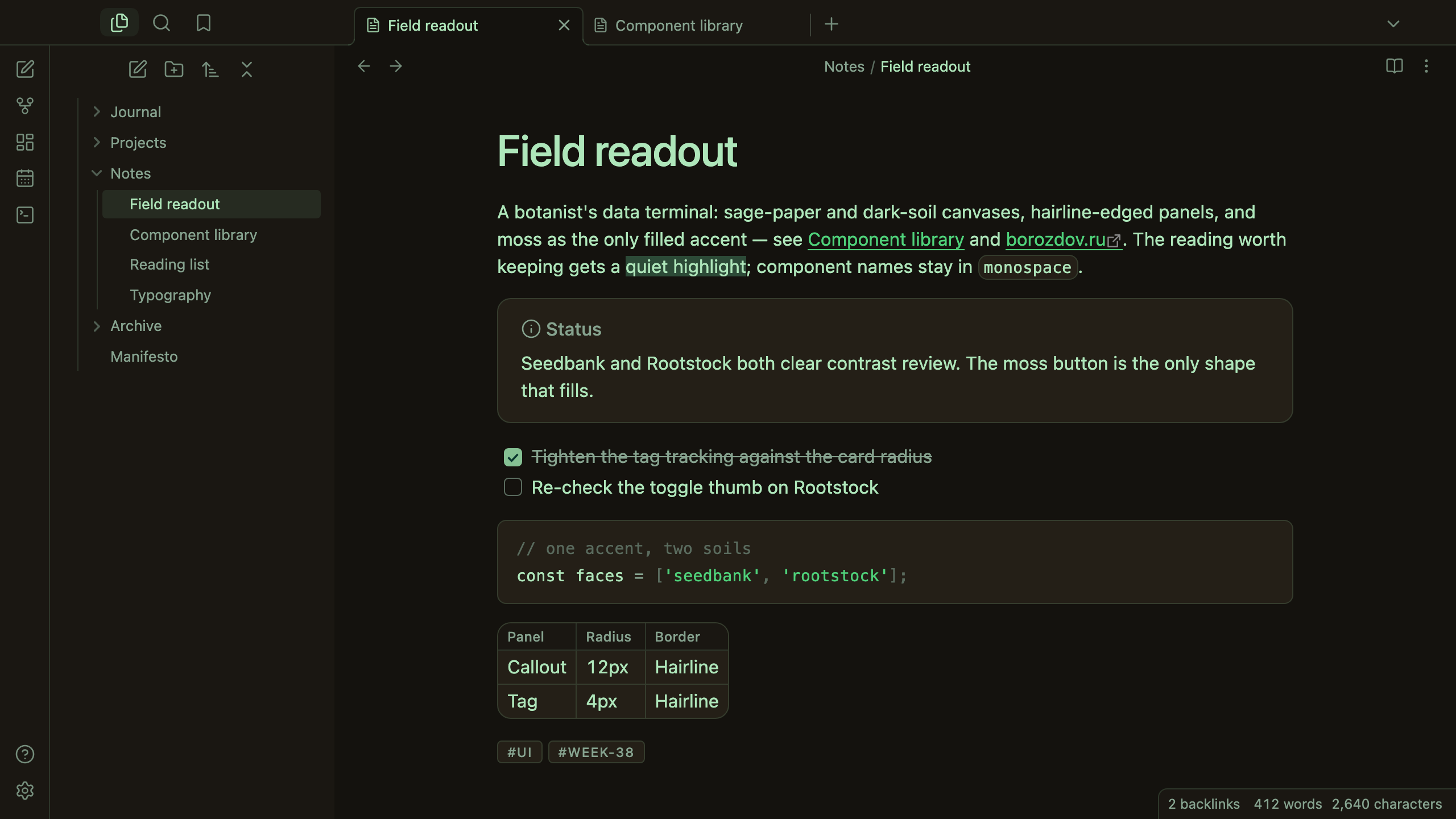Open the canvas icon in the ribbon
The width and height of the screenshot is (1456, 819).
(x=25, y=142)
